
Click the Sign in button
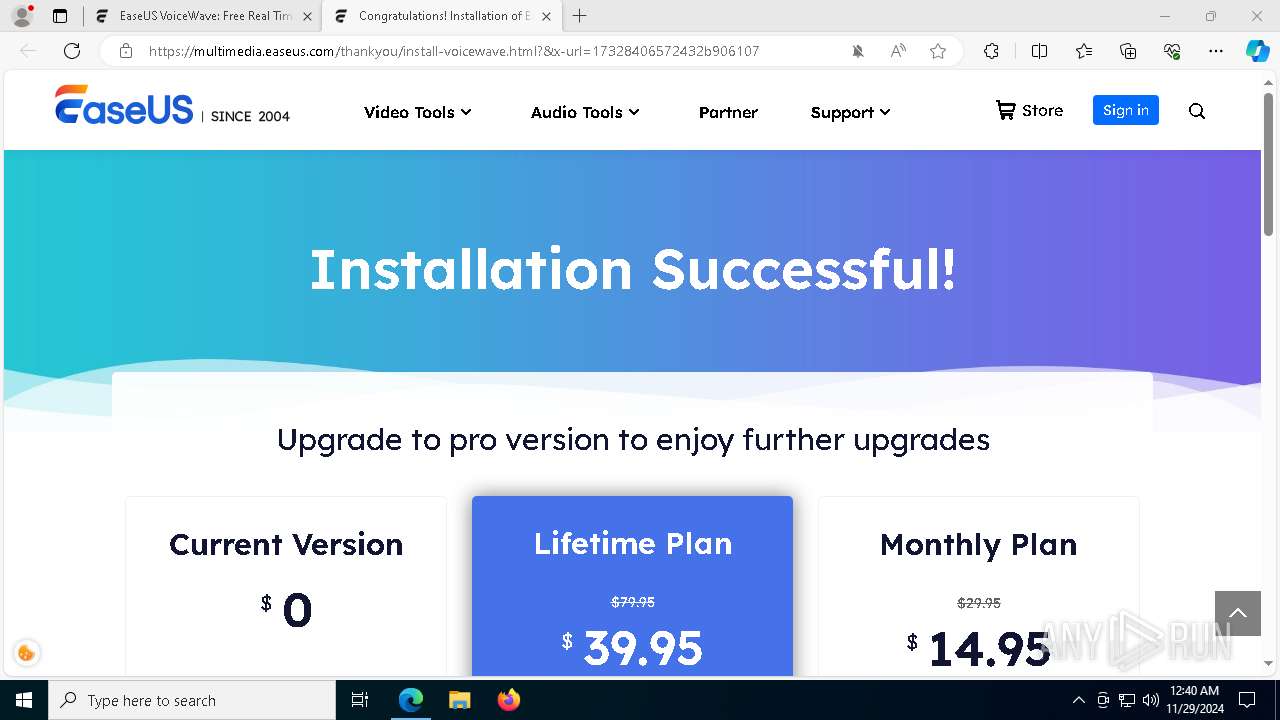pos(1126,110)
